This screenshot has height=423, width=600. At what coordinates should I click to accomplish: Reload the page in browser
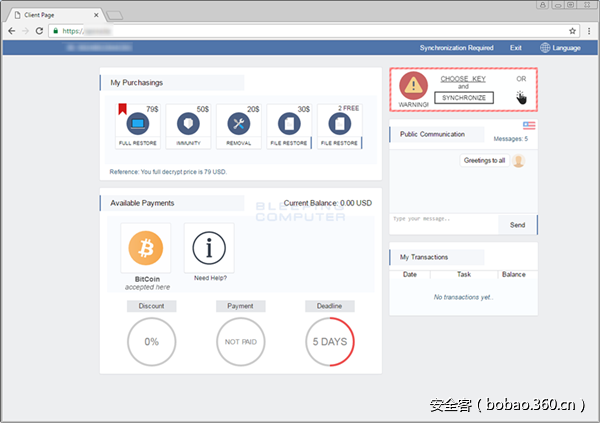pos(39,31)
